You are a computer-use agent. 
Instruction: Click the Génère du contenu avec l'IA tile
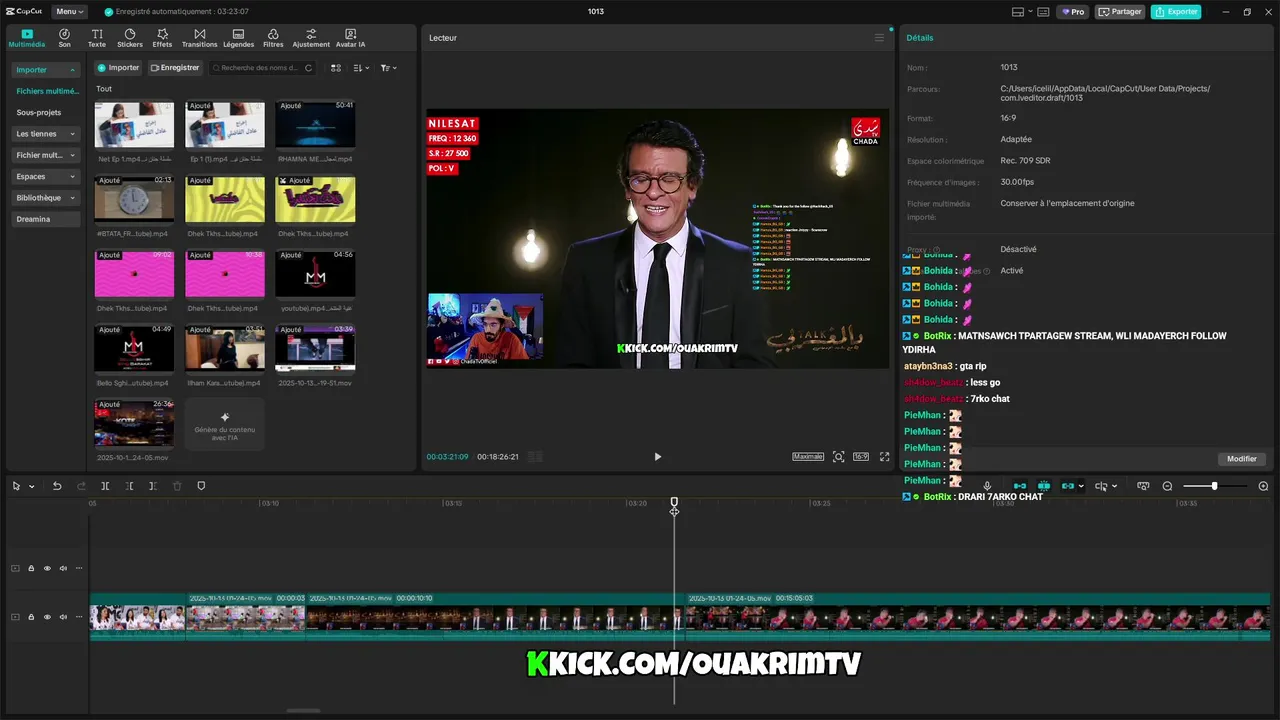[225, 424]
